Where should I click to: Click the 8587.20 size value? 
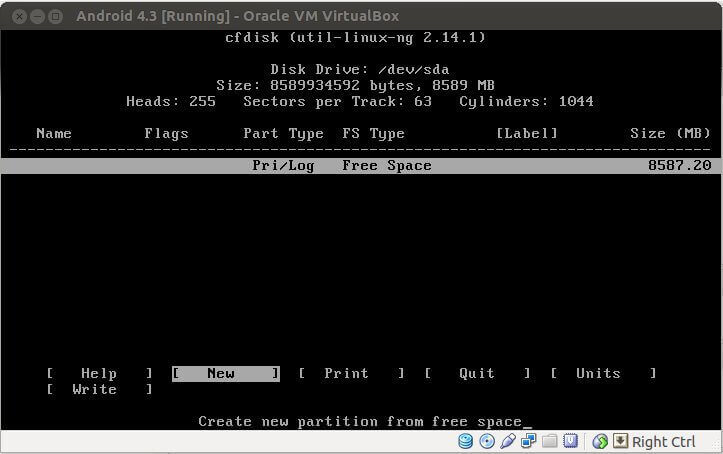pos(679,165)
